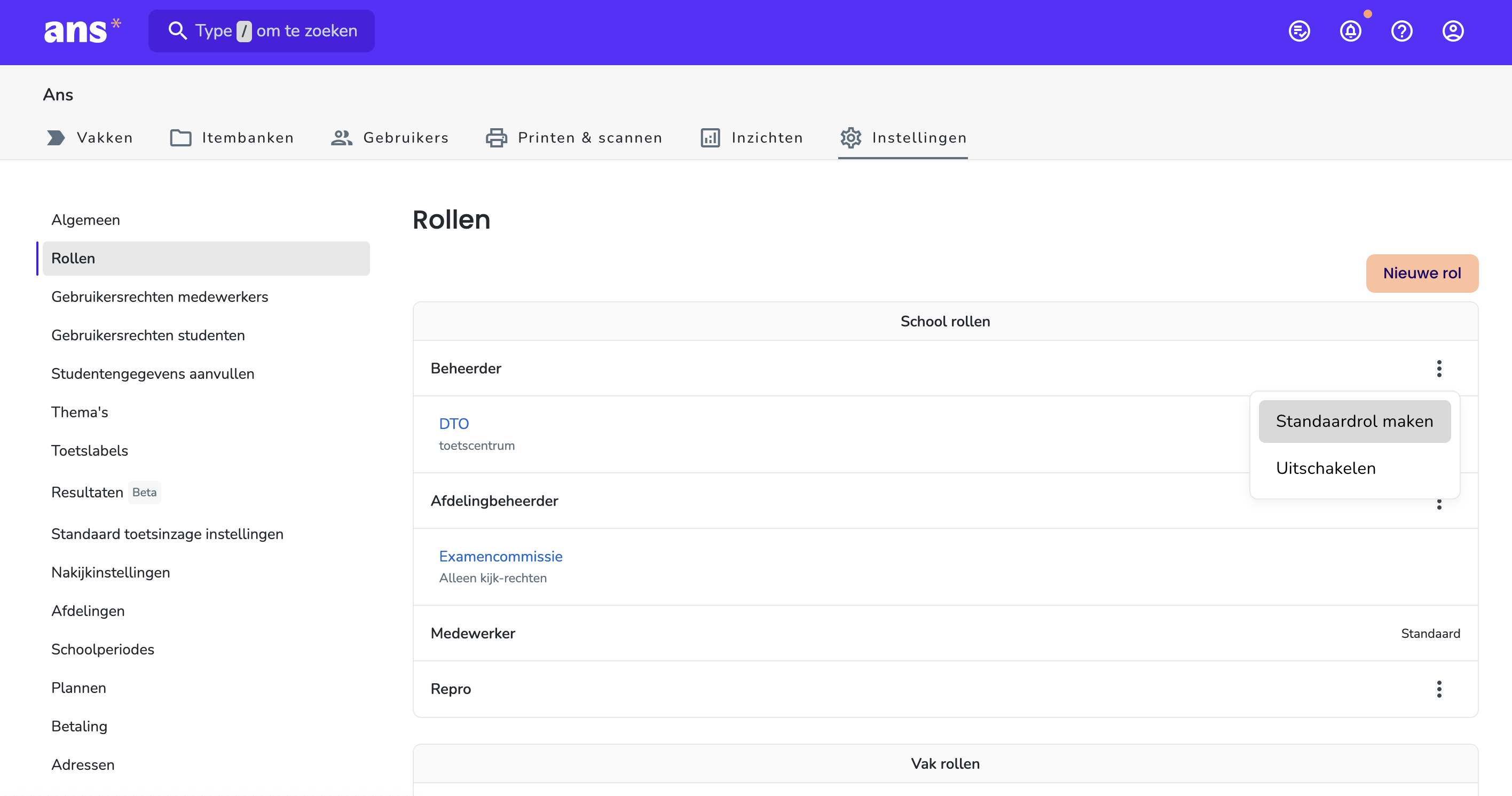Focus the search field 'om te zoeken'
This screenshot has height=796, width=1512.
coord(261,30)
